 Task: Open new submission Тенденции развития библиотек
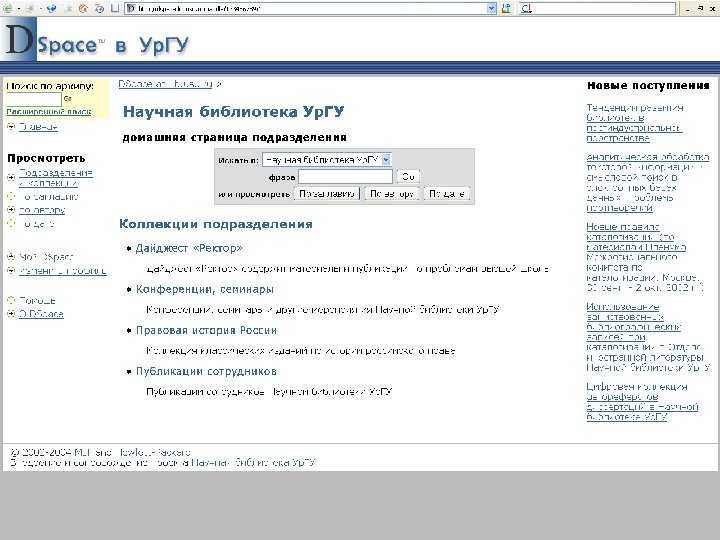[x=634, y=123]
